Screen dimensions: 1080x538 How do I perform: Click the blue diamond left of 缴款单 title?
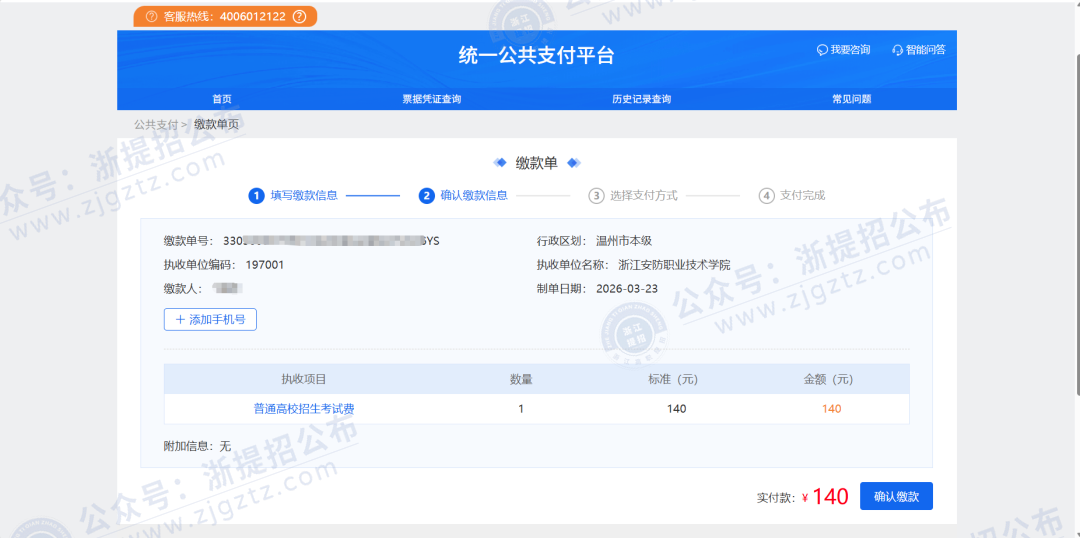500,163
